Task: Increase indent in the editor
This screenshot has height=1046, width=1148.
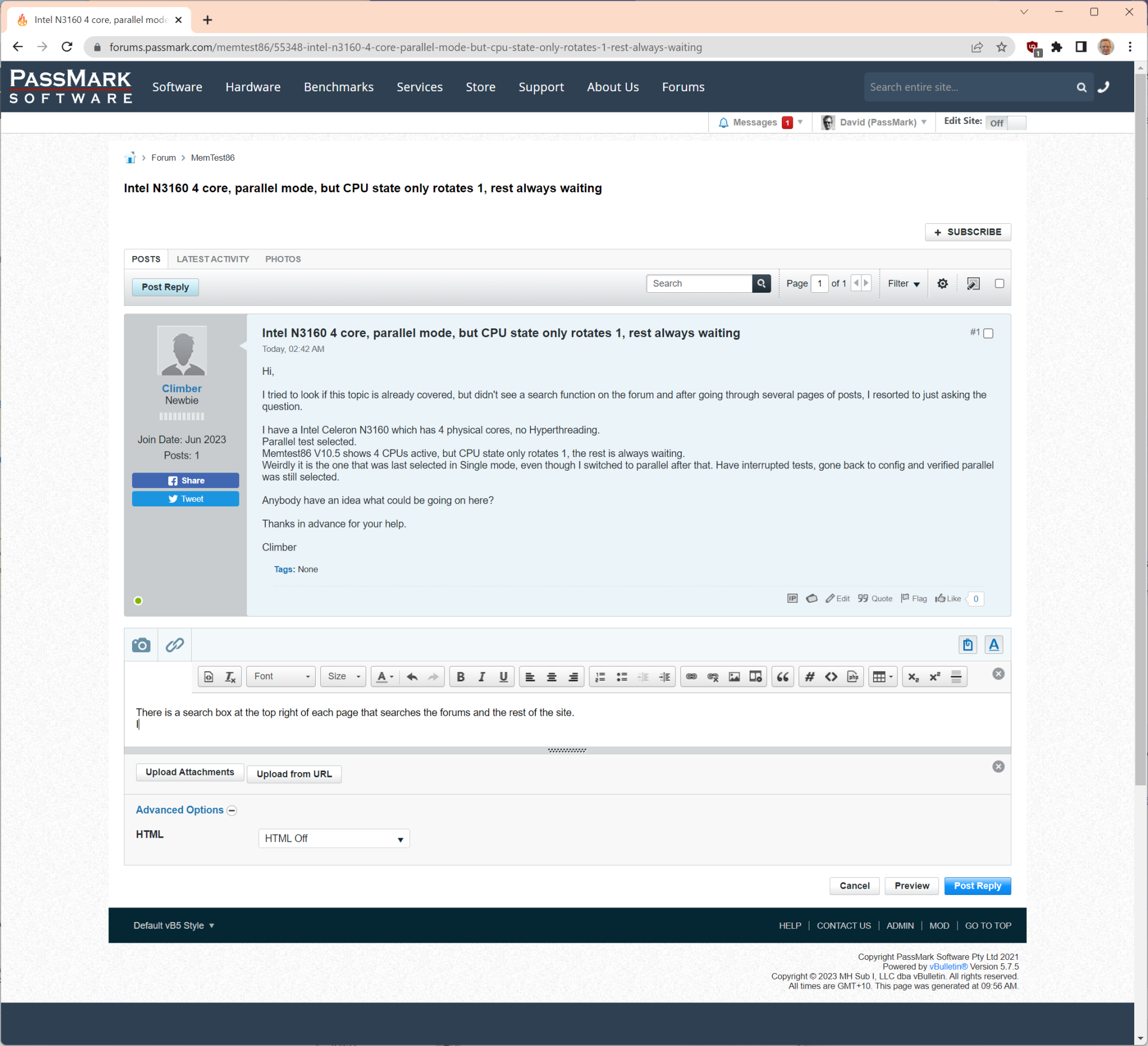Action: (665, 677)
